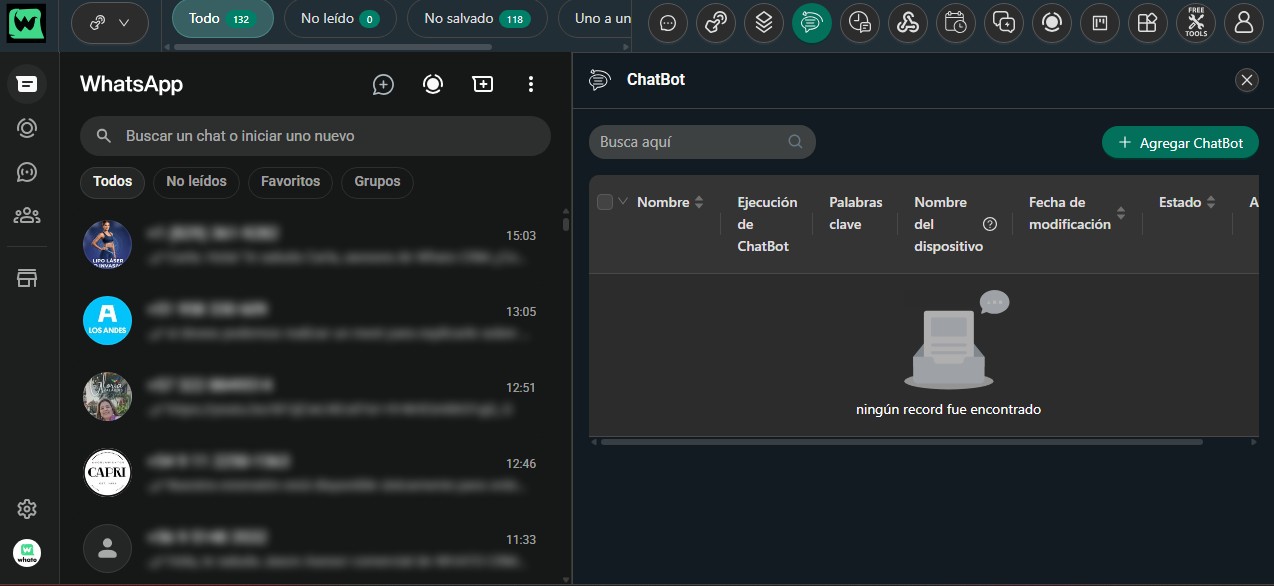This screenshot has width=1274, height=586.
Task: Click the whato profile avatar
Action: pos(27,552)
